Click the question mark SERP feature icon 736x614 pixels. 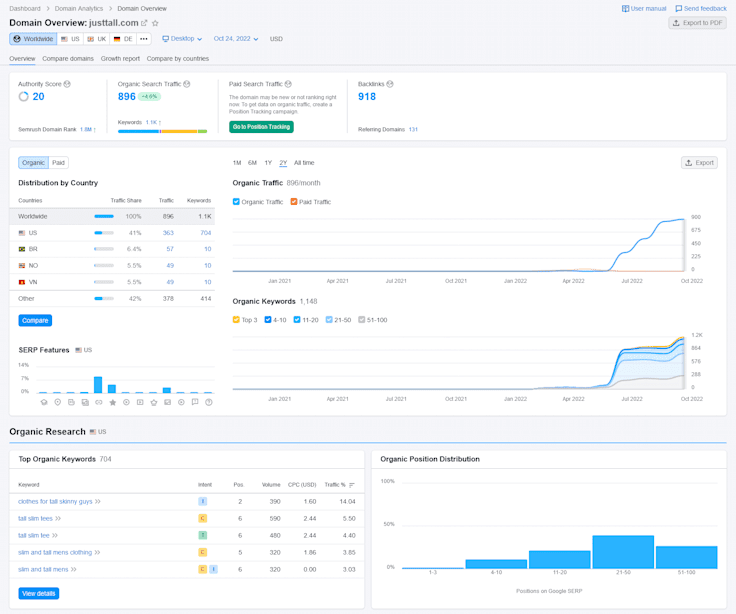209,402
